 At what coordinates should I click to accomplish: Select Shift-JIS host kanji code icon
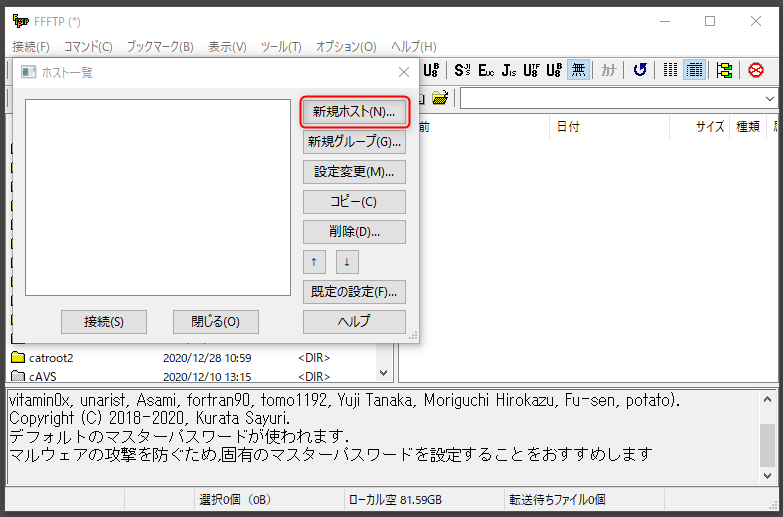[x=462, y=70]
